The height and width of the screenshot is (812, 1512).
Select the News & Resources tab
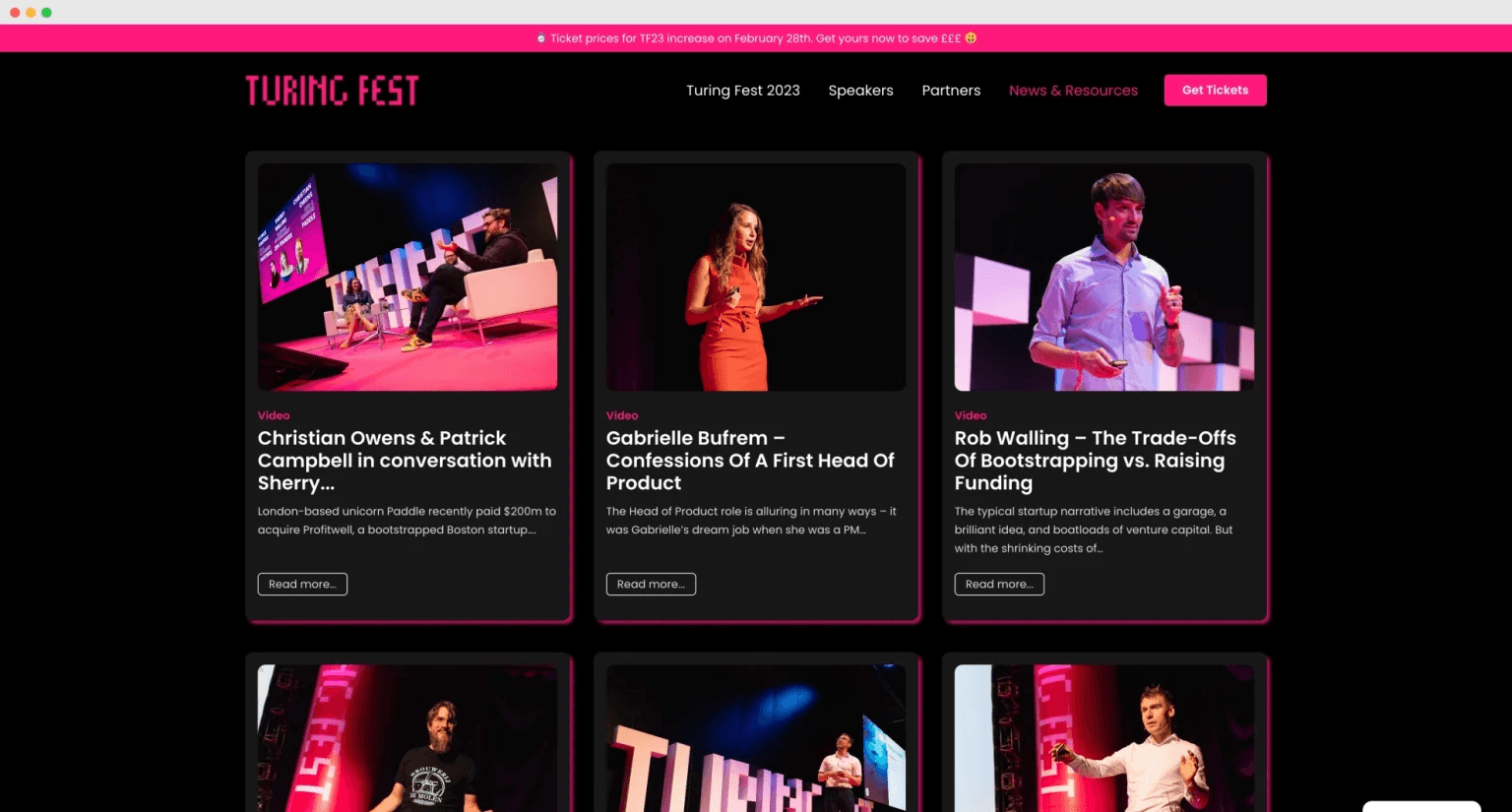(x=1073, y=90)
